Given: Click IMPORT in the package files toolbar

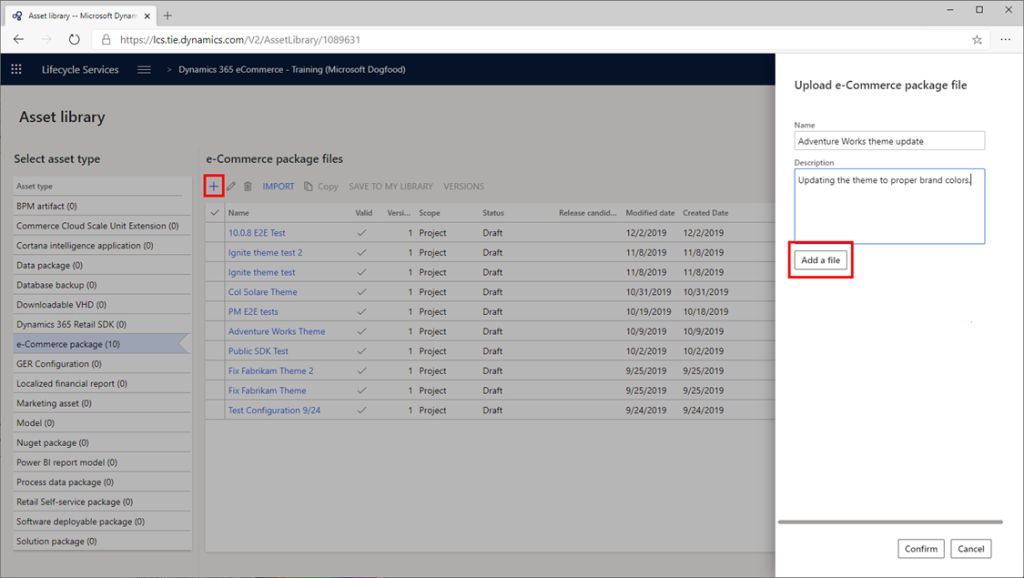Looking at the screenshot, I should point(278,187).
